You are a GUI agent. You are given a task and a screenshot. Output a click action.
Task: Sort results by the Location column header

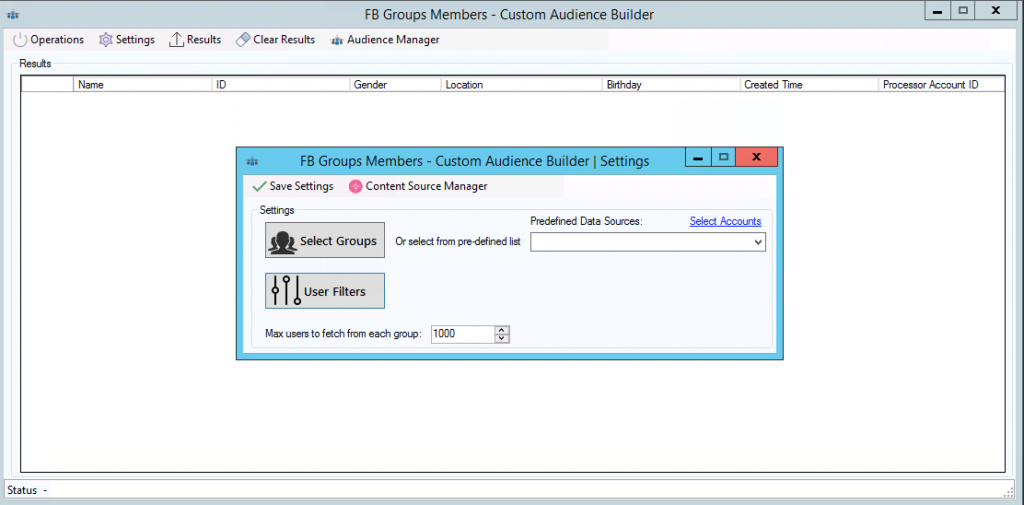click(x=521, y=84)
